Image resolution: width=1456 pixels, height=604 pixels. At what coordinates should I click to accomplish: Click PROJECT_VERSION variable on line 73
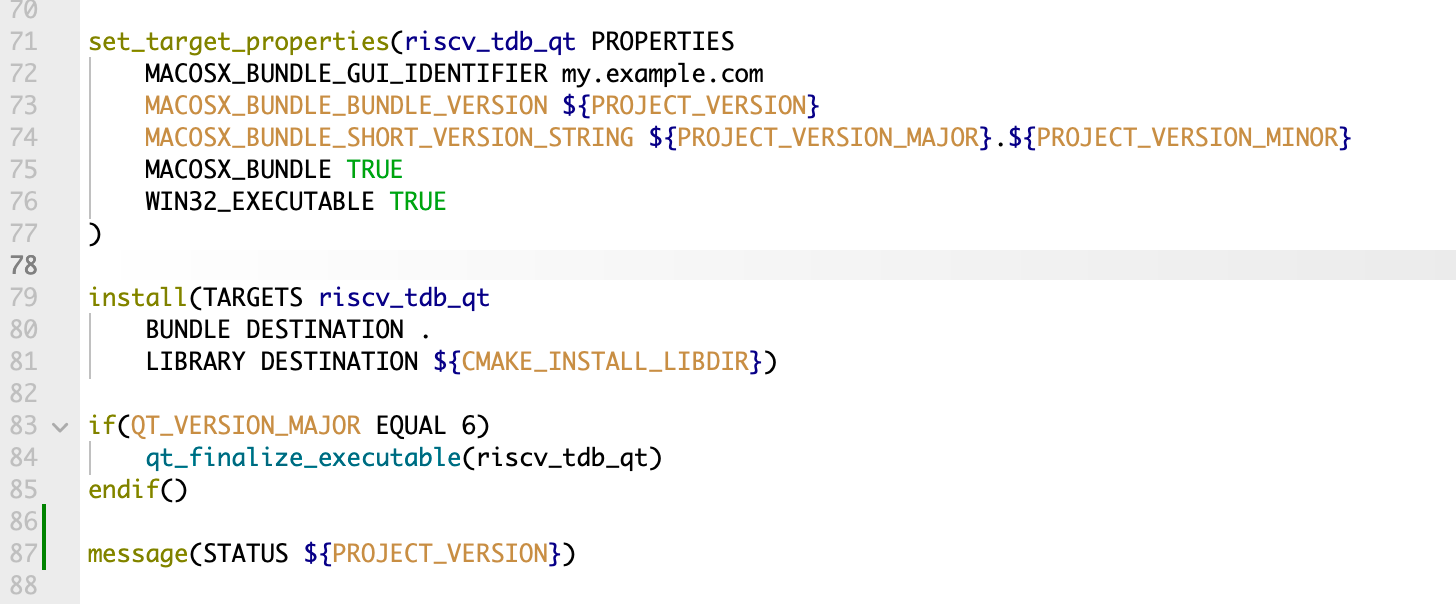click(x=698, y=106)
